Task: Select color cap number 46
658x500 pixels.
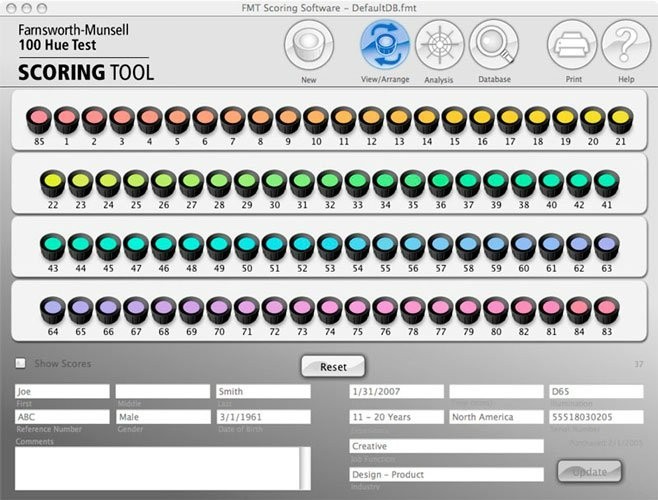Action: [x=164, y=247]
